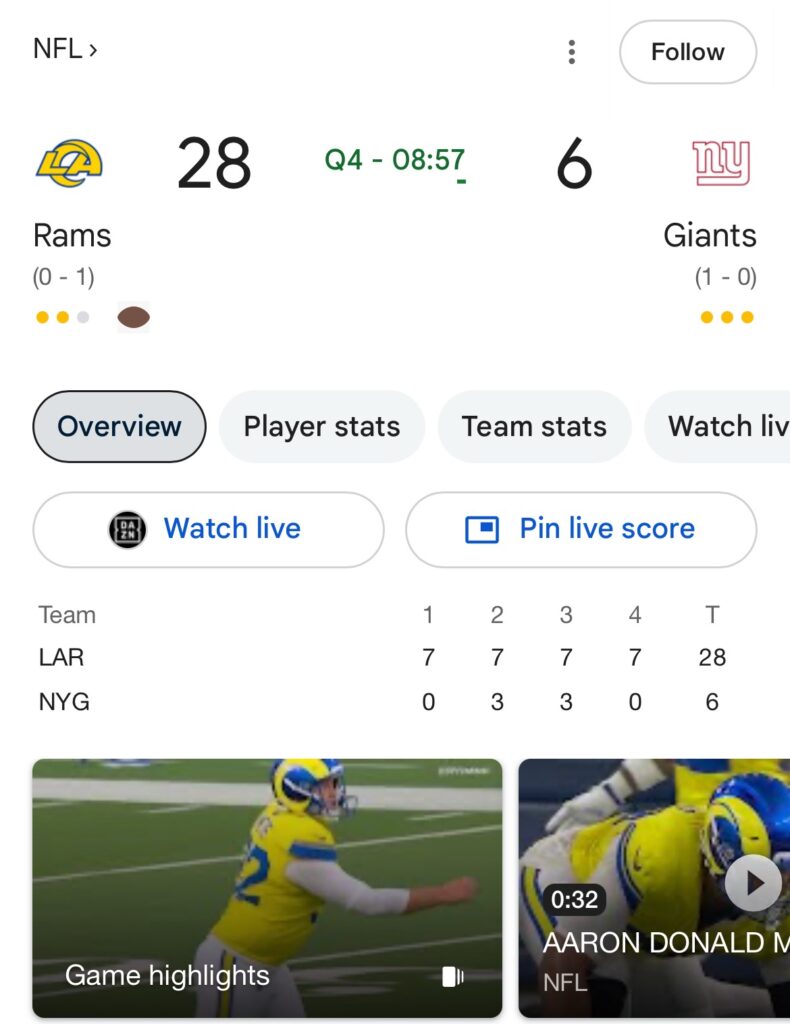Tap the Giants timeout dots indicator
The image size is (790, 1024).
[x=727, y=317]
